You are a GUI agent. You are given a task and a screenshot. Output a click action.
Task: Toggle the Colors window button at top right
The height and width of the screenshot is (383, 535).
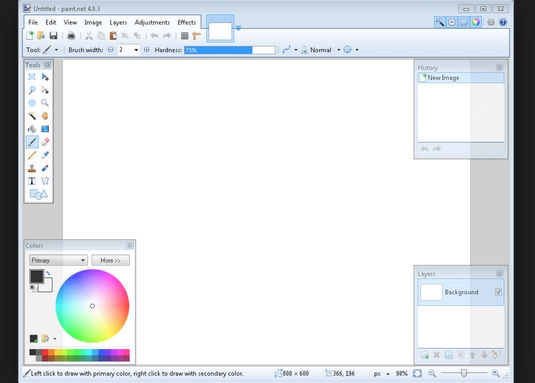[476, 22]
